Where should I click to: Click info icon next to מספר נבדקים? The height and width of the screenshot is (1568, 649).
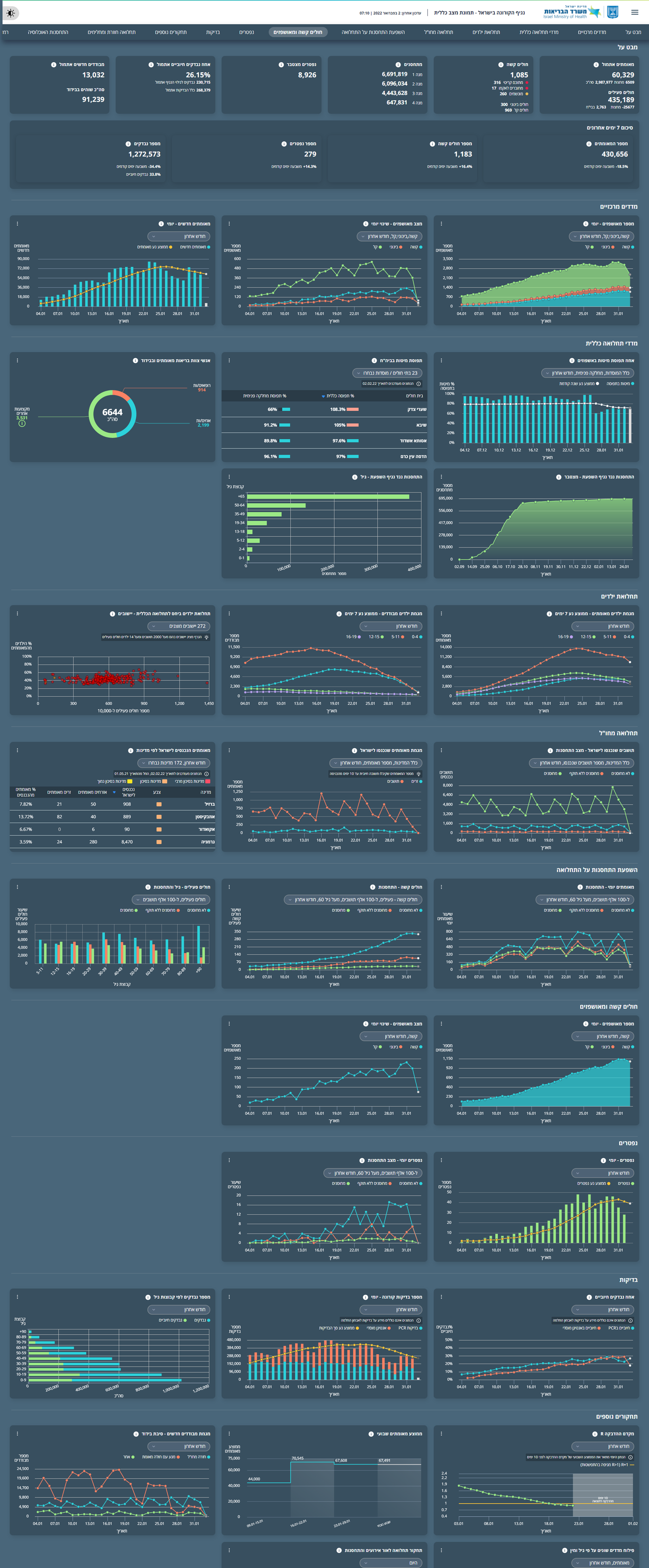click(x=128, y=144)
